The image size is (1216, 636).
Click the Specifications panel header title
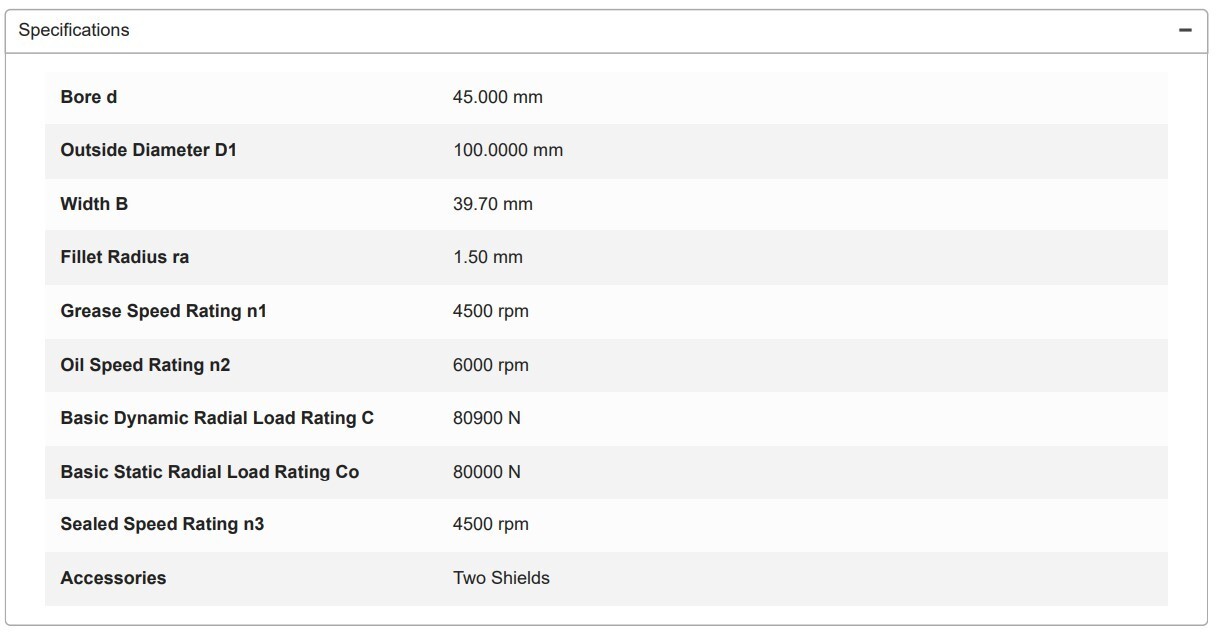(x=74, y=30)
